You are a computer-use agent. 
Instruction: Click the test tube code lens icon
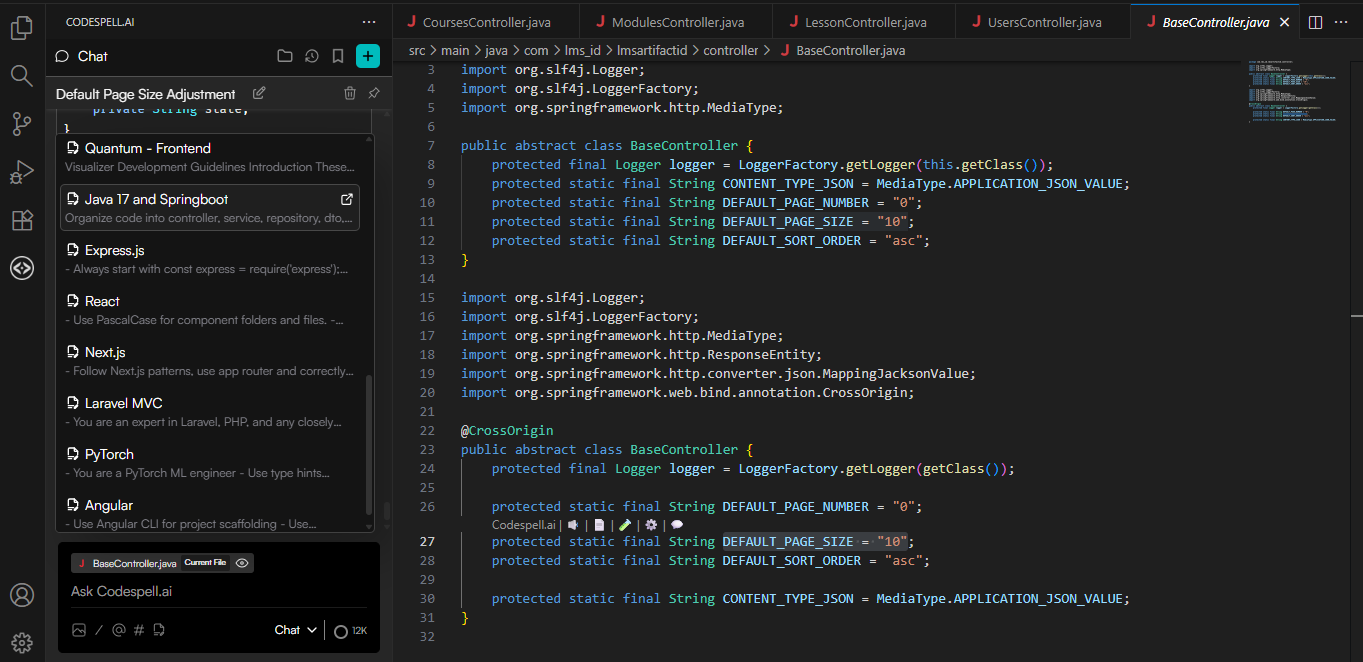coord(625,524)
